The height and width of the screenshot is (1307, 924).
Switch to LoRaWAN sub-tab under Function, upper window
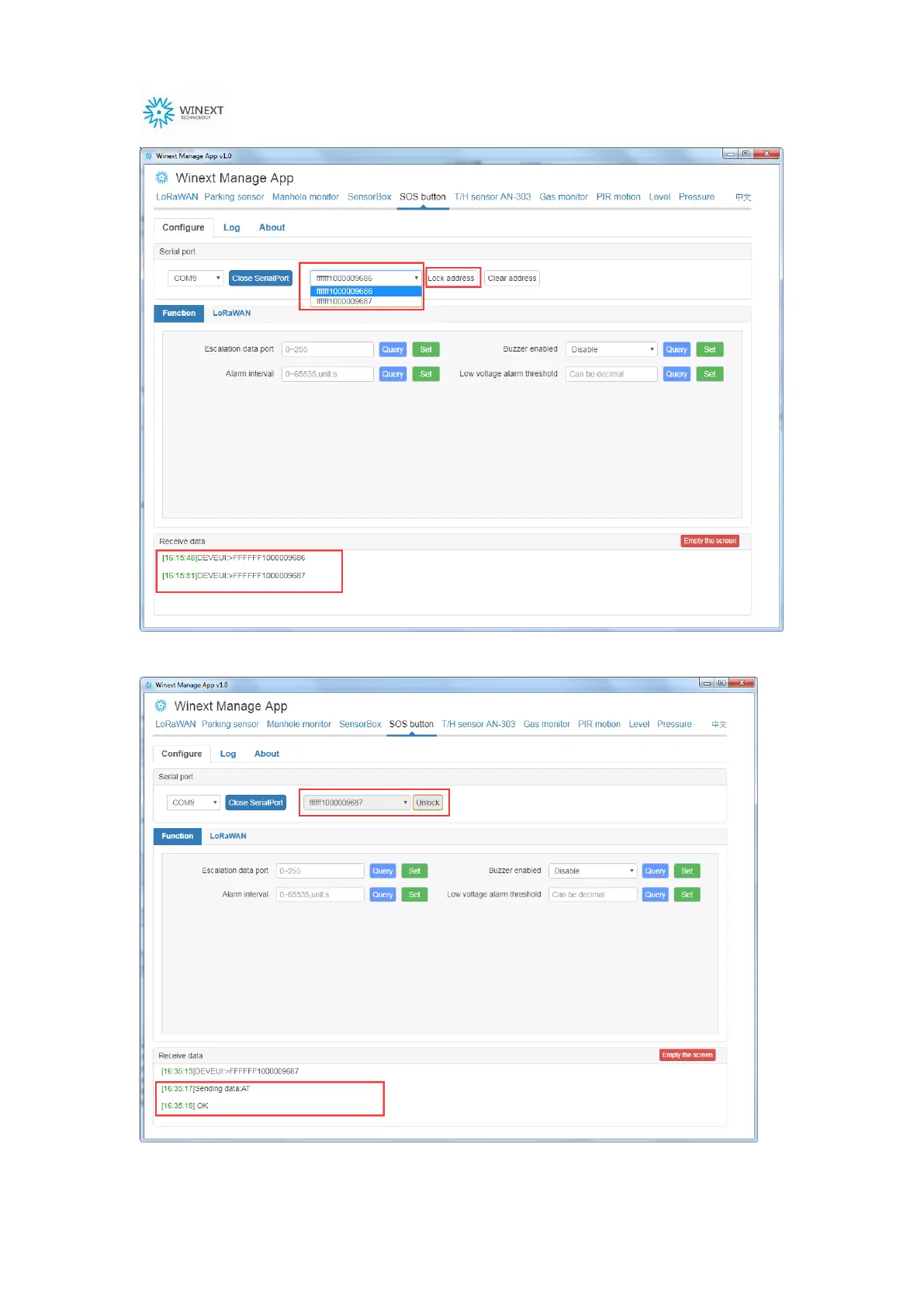(x=232, y=314)
